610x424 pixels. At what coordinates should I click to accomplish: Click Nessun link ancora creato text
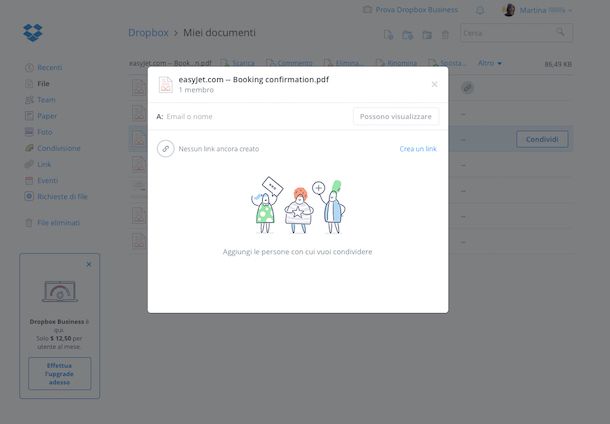pyautogui.click(x=219, y=149)
